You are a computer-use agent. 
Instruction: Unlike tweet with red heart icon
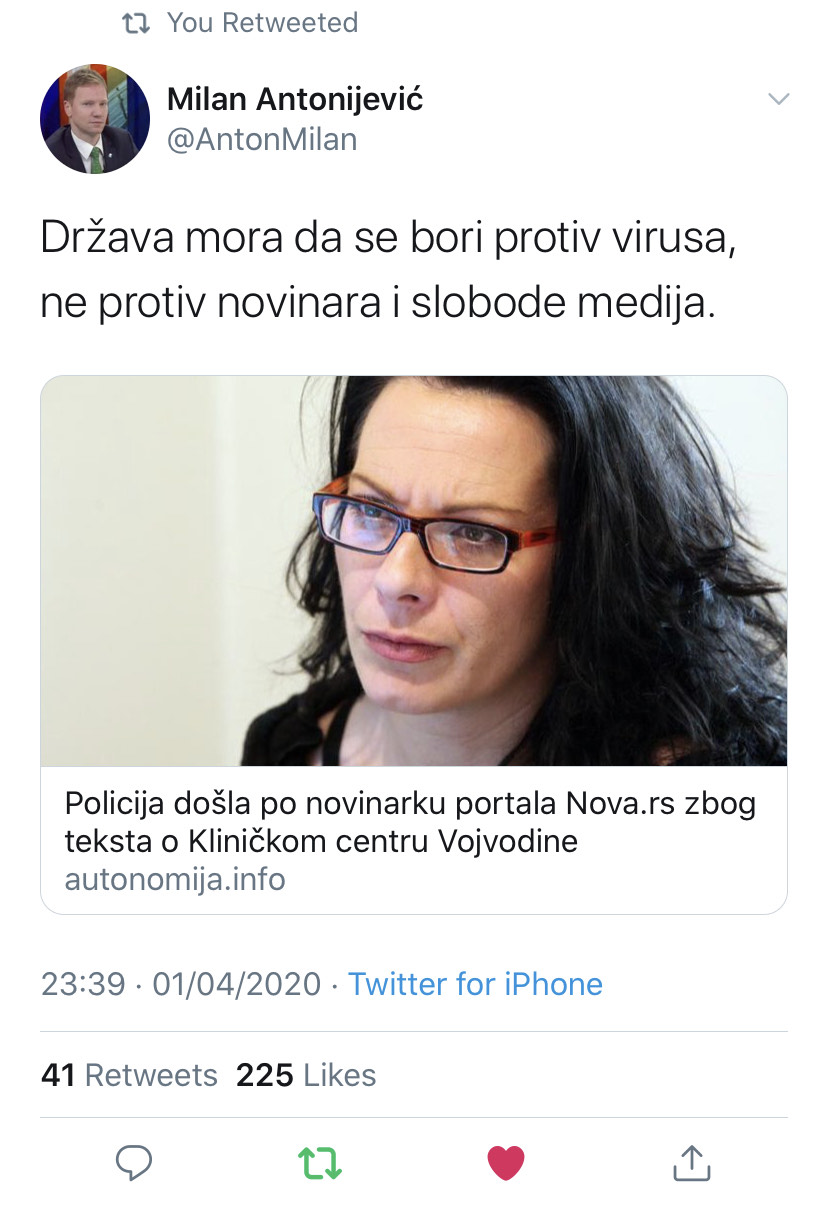click(505, 1163)
